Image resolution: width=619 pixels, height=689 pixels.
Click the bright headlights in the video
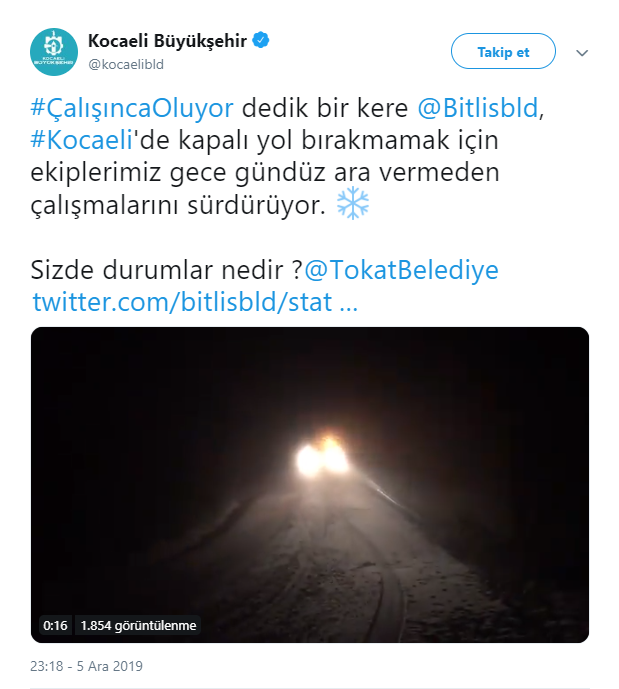(x=322, y=456)
